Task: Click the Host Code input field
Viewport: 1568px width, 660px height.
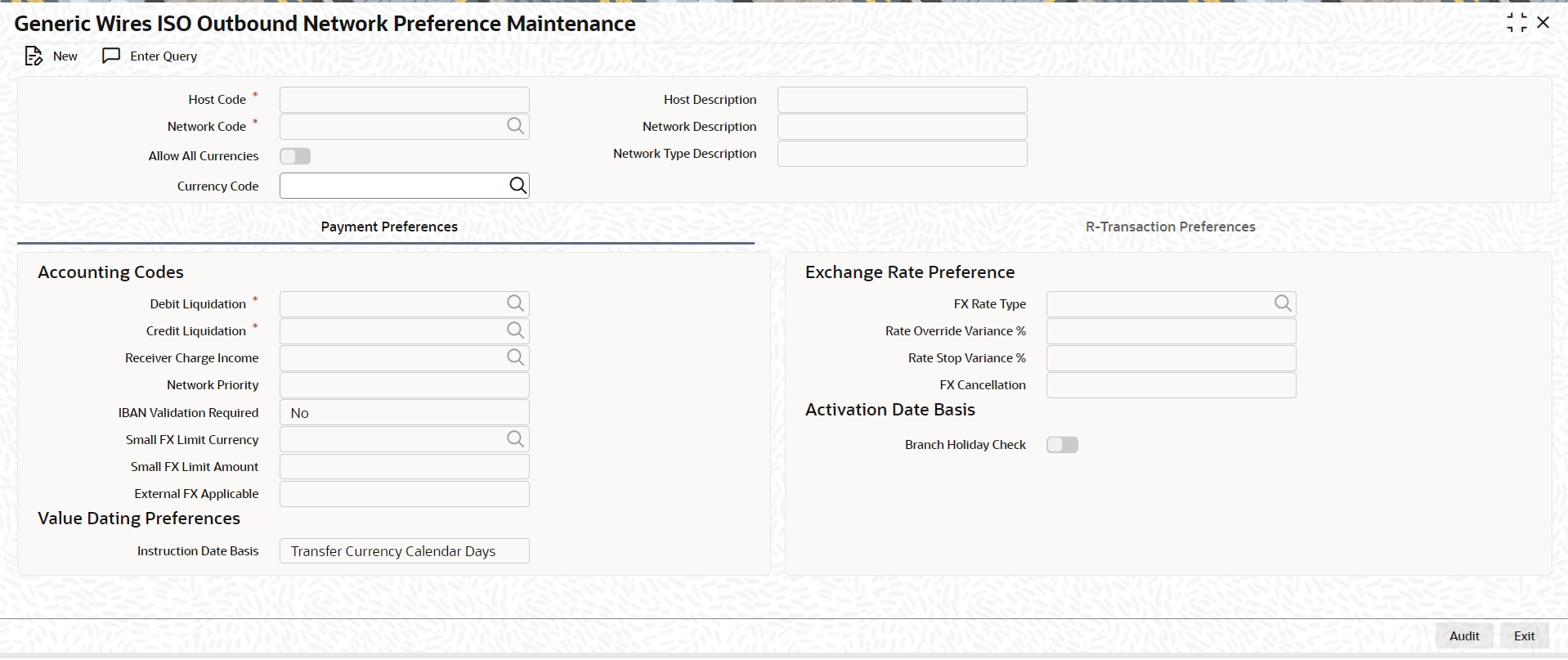Action: point(405,100)
